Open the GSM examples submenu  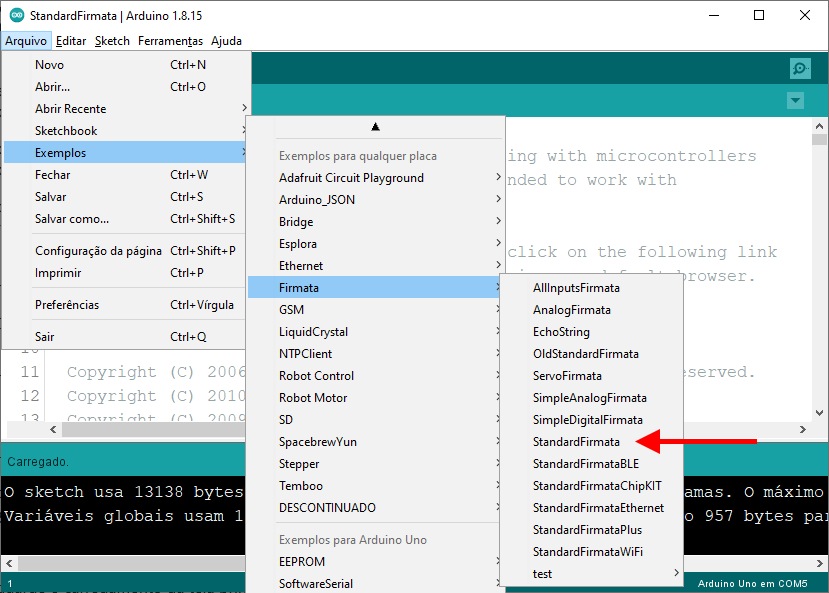[375, 310]
